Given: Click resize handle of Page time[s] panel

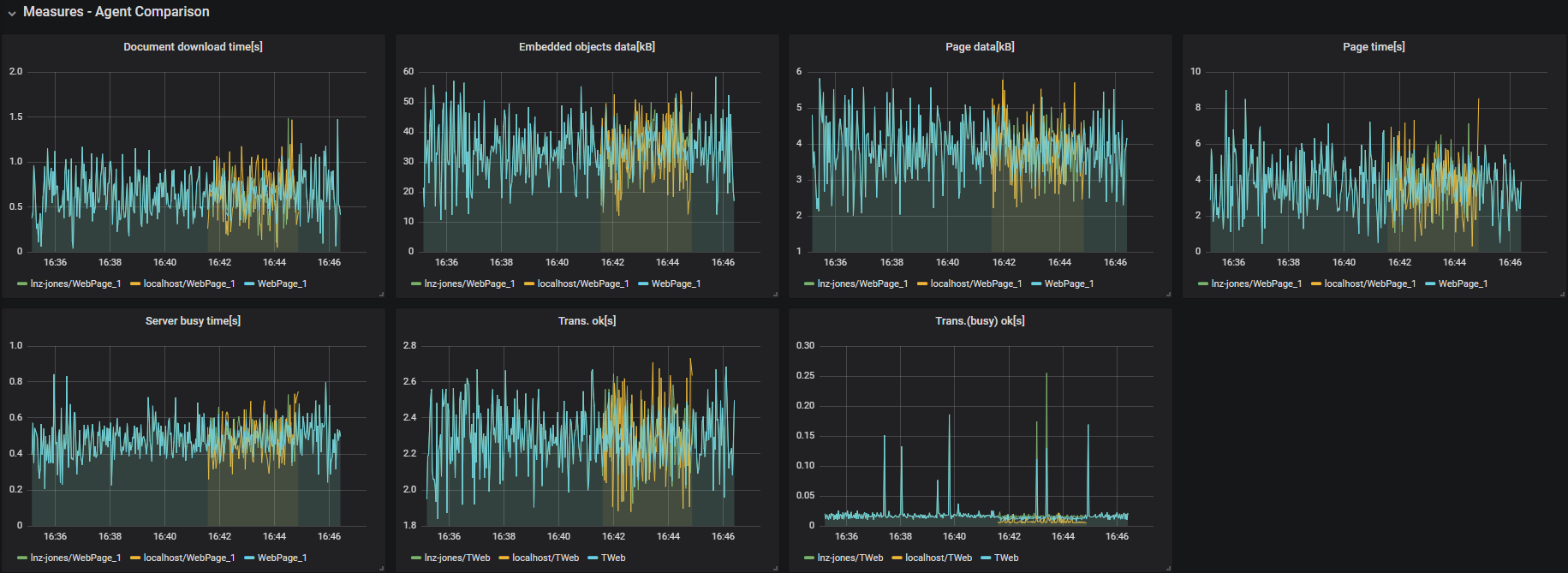Looking at the screenshot, I should [x=1562, y=294].
